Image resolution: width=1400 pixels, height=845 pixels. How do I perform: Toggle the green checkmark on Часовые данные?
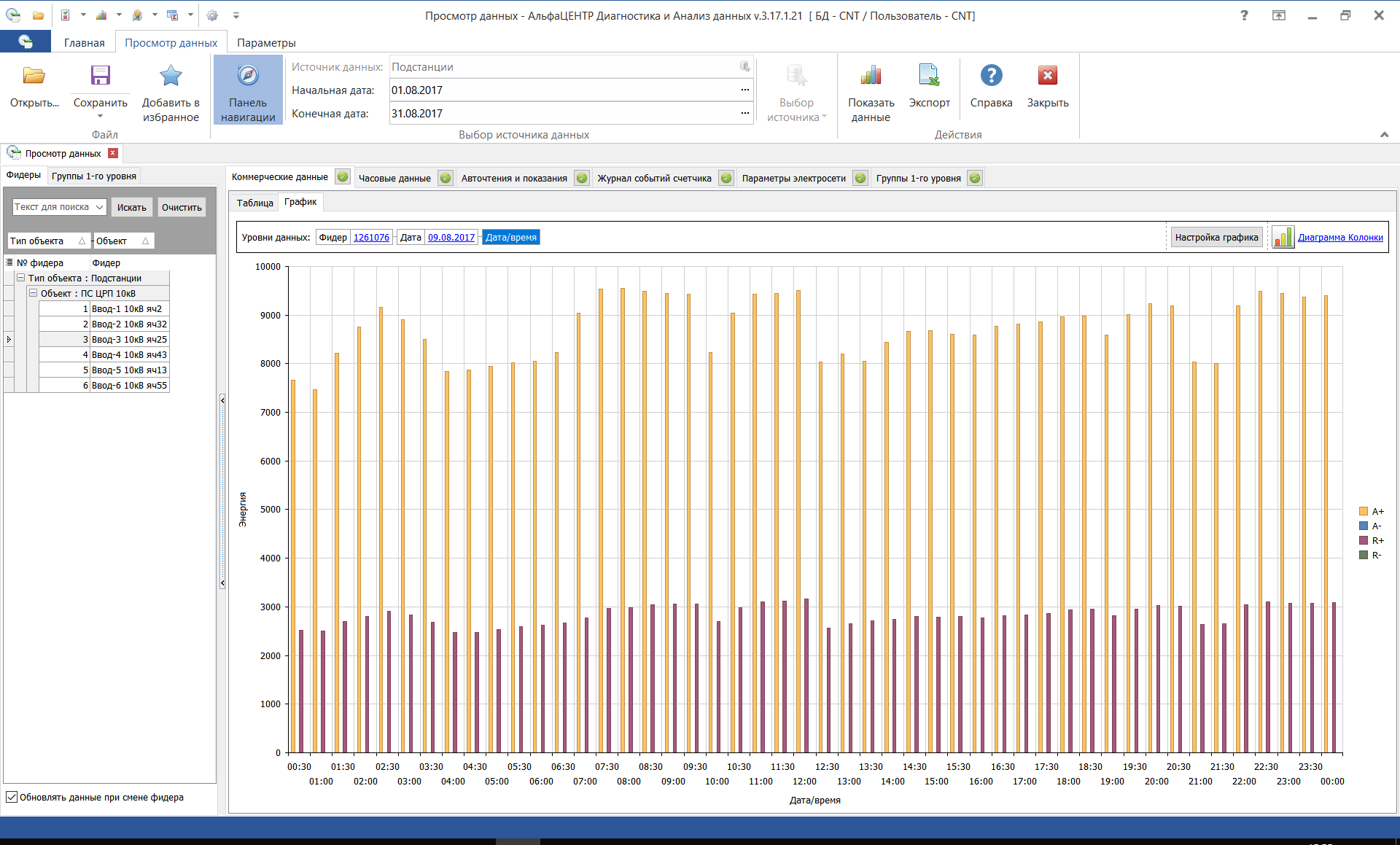click(x=445, y=177)
